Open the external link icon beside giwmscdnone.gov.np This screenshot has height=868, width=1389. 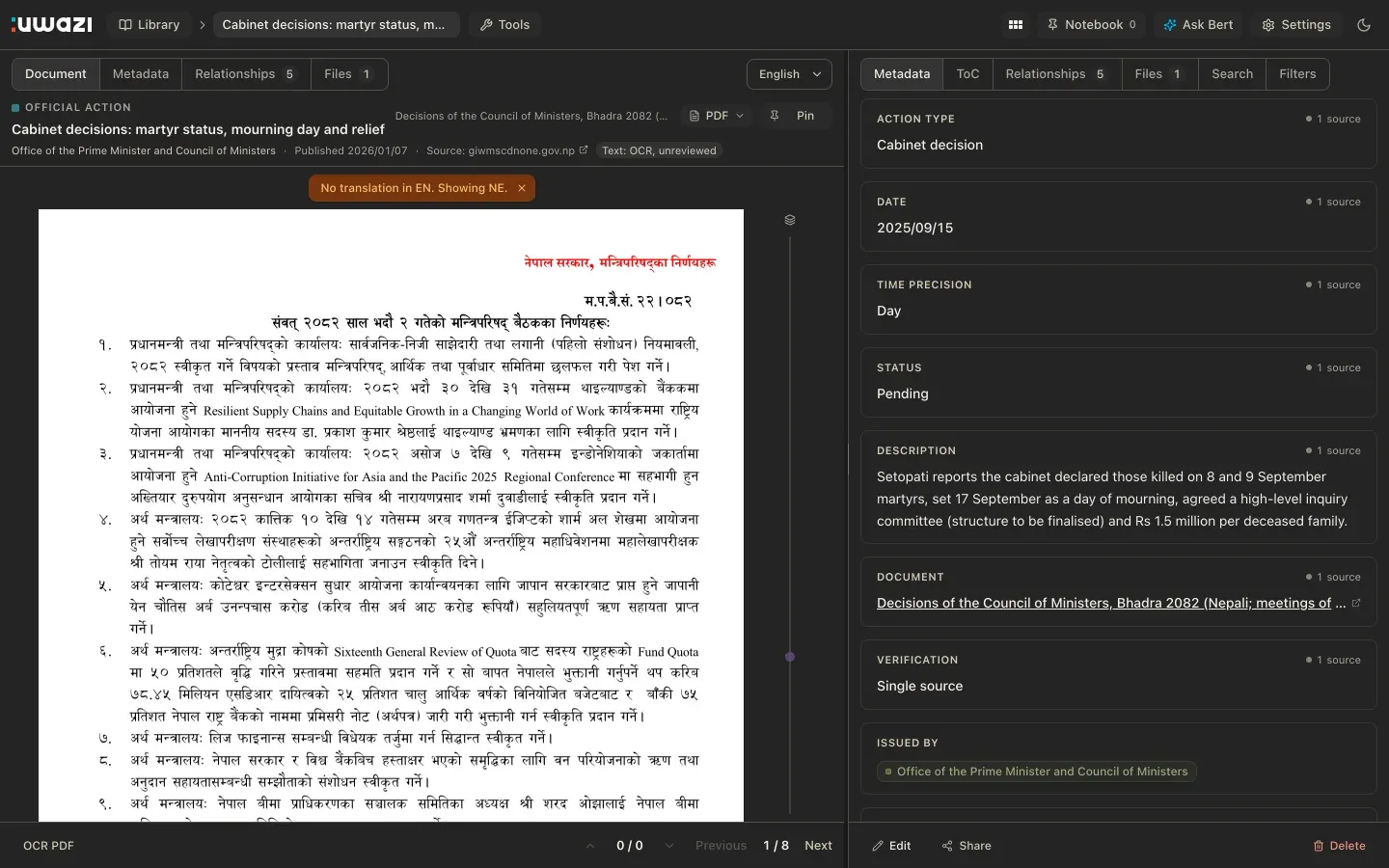pyautogui.click(x=584, y=149)
